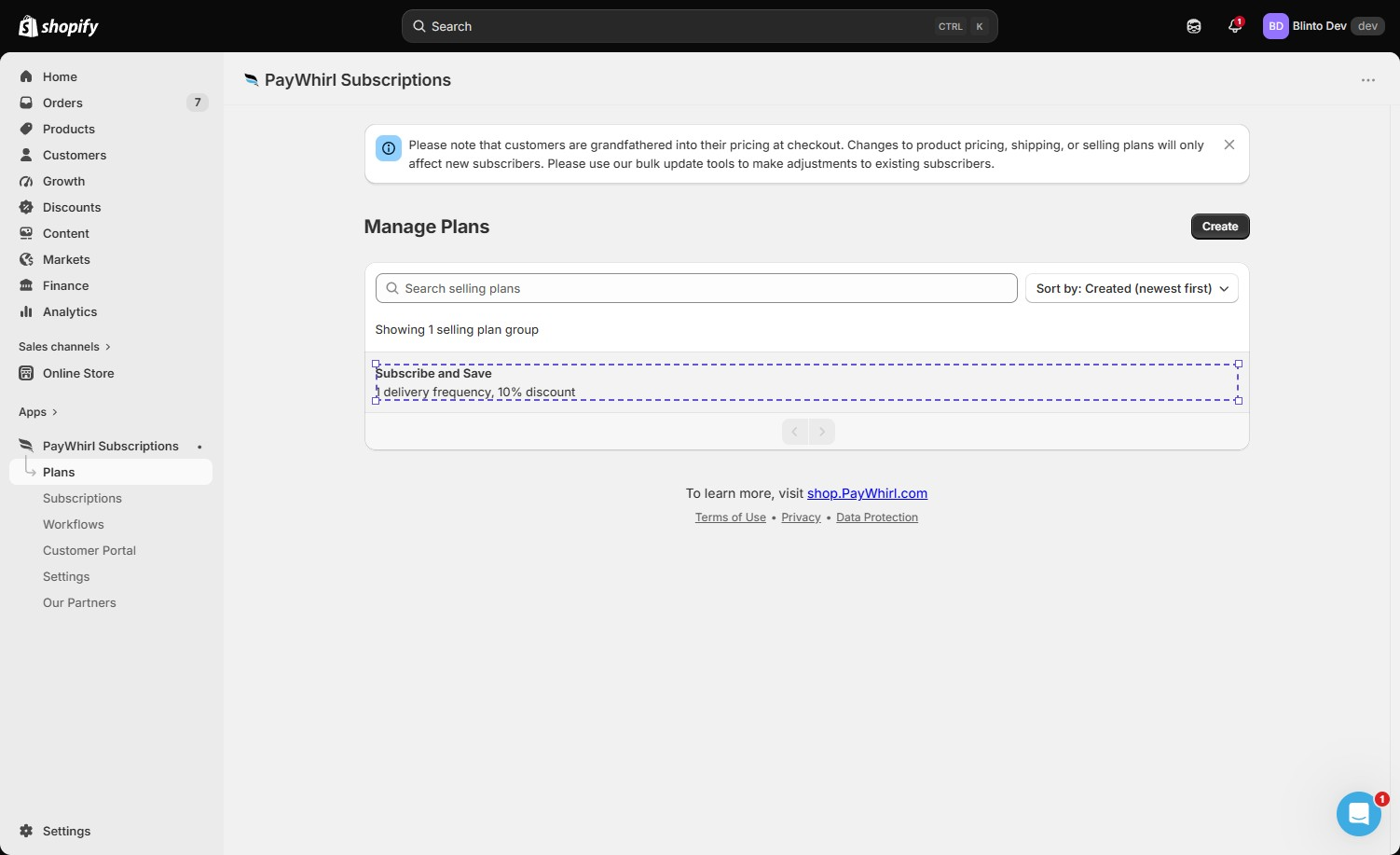1400x855 pixels.
Task: Click the Discounts icon in sidebar
Action: click(x=26, y=207)
